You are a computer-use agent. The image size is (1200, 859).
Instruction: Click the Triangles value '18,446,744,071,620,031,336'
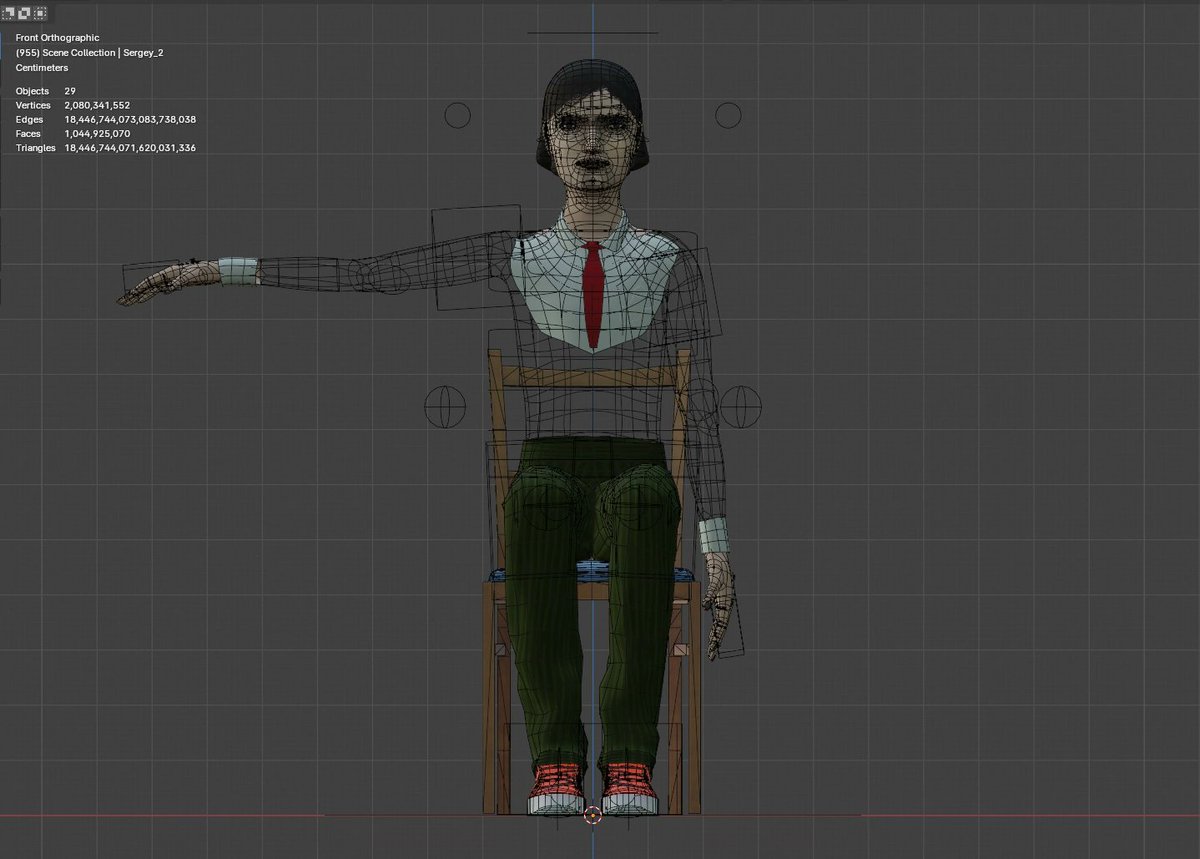pos(130,148)
